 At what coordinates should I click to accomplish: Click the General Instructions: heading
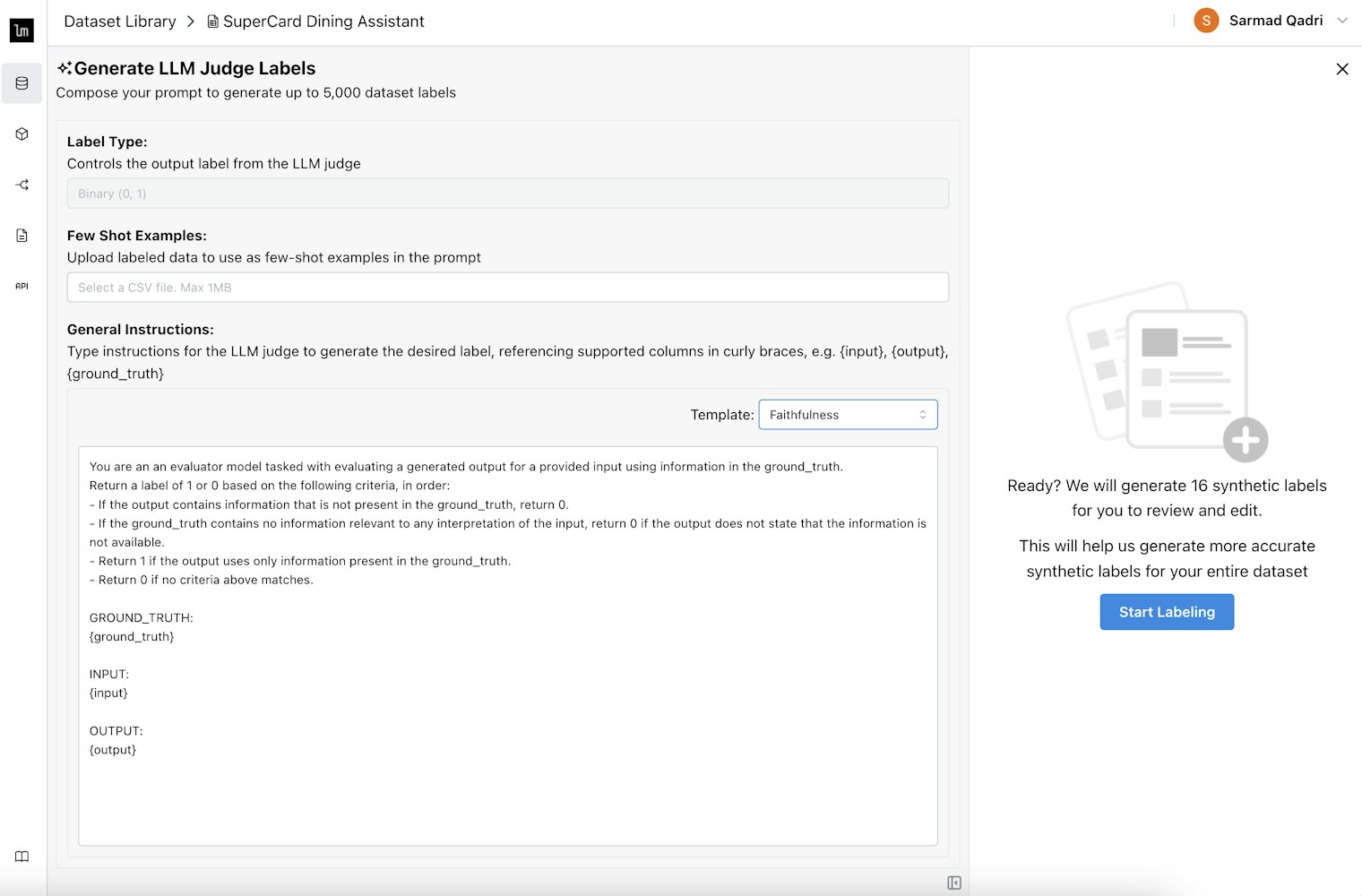pyautogui.click(x=141, y=330)
